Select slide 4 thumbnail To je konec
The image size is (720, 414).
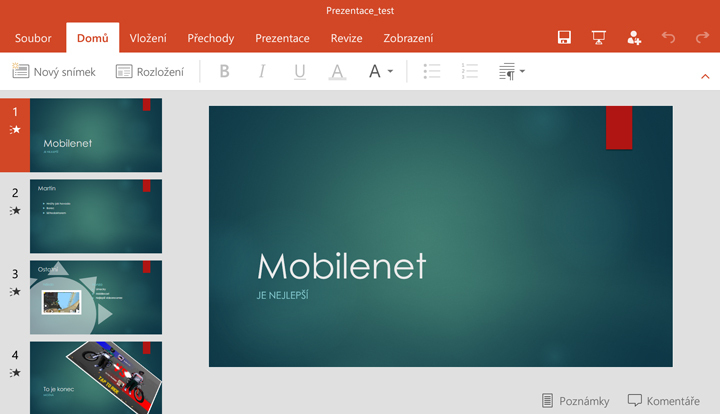[x=96, y=378]
